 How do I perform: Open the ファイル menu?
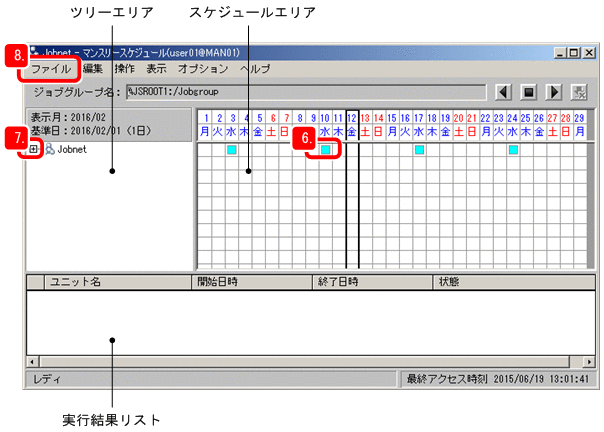51,69
